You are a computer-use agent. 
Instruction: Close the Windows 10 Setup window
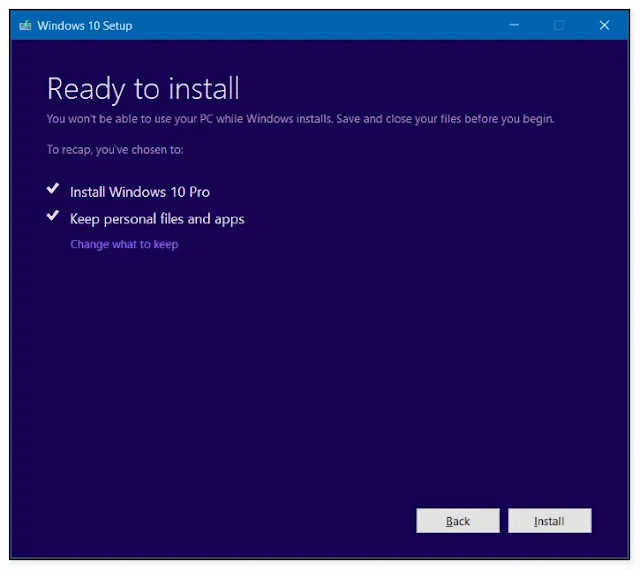[604, 25]
